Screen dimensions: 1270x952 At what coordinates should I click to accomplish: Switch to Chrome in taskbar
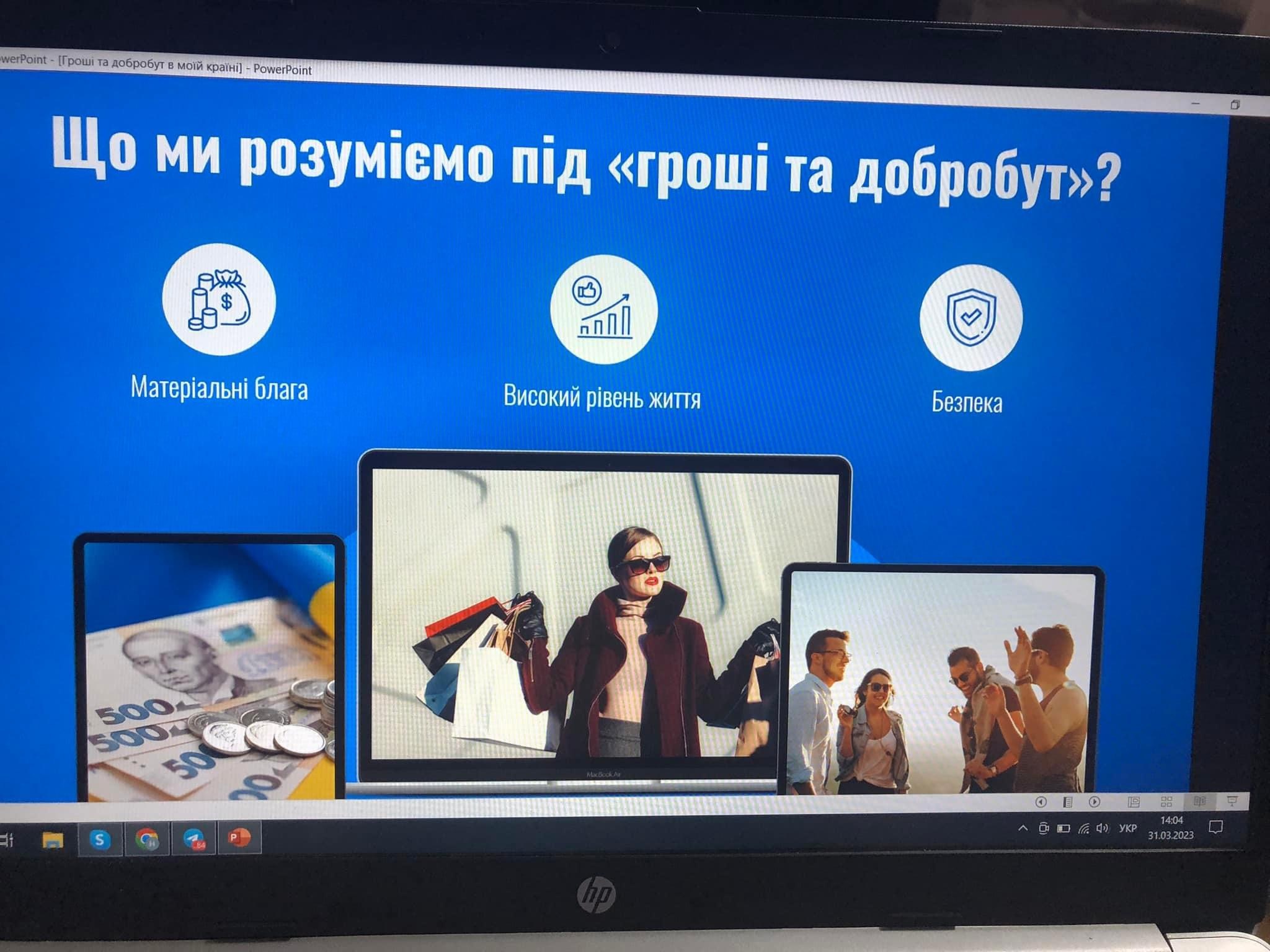[x=147, y=840]
